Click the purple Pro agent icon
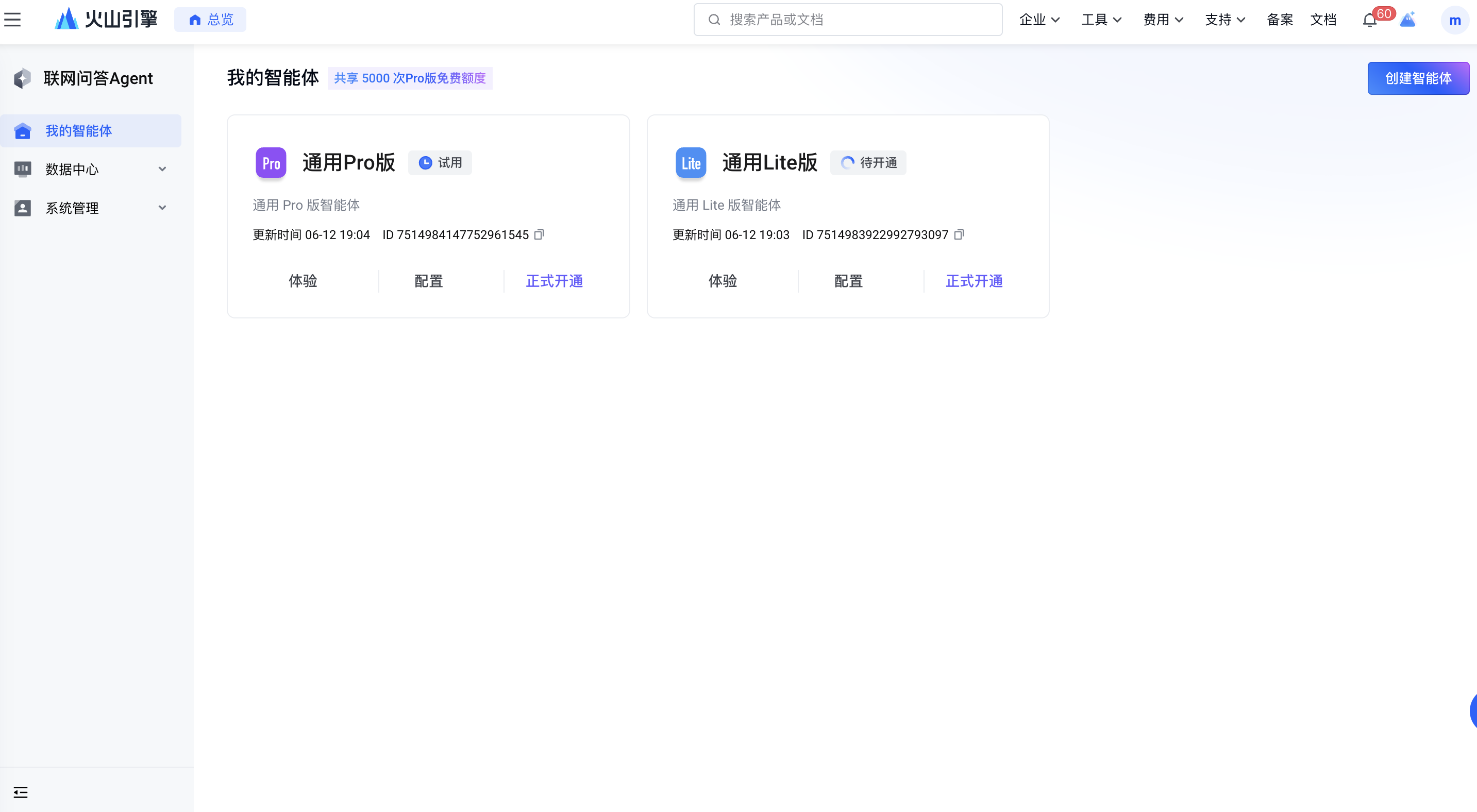1477x812 pixels. (x=271, y=163)
